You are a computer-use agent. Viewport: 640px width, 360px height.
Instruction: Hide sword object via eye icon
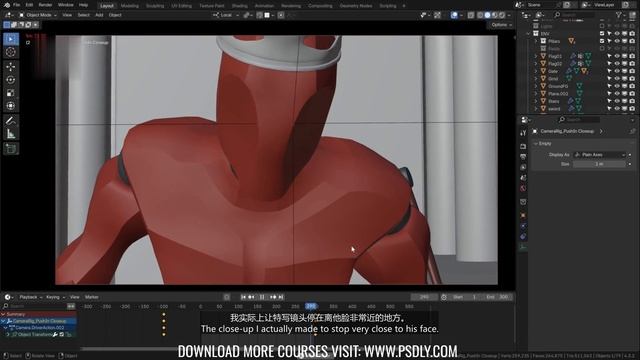(617, 109)
